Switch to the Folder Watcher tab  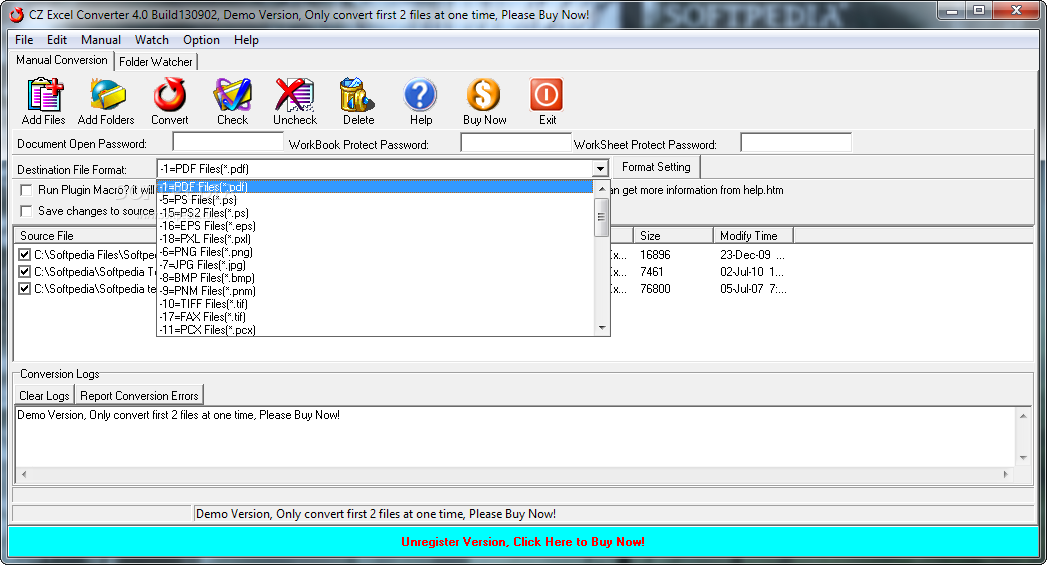coord(156,61)
